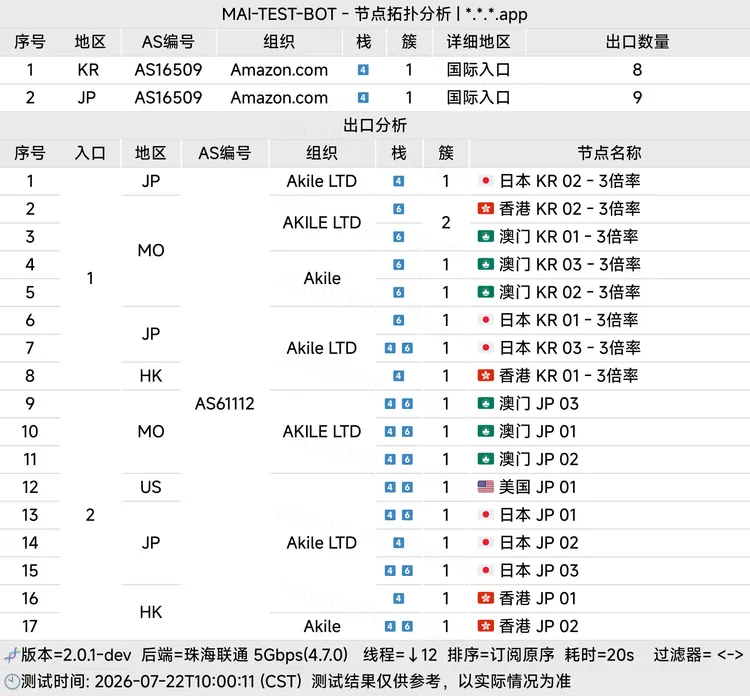Click the clock icon beside test time
The image size is (750, 696).
coord(11,681)
